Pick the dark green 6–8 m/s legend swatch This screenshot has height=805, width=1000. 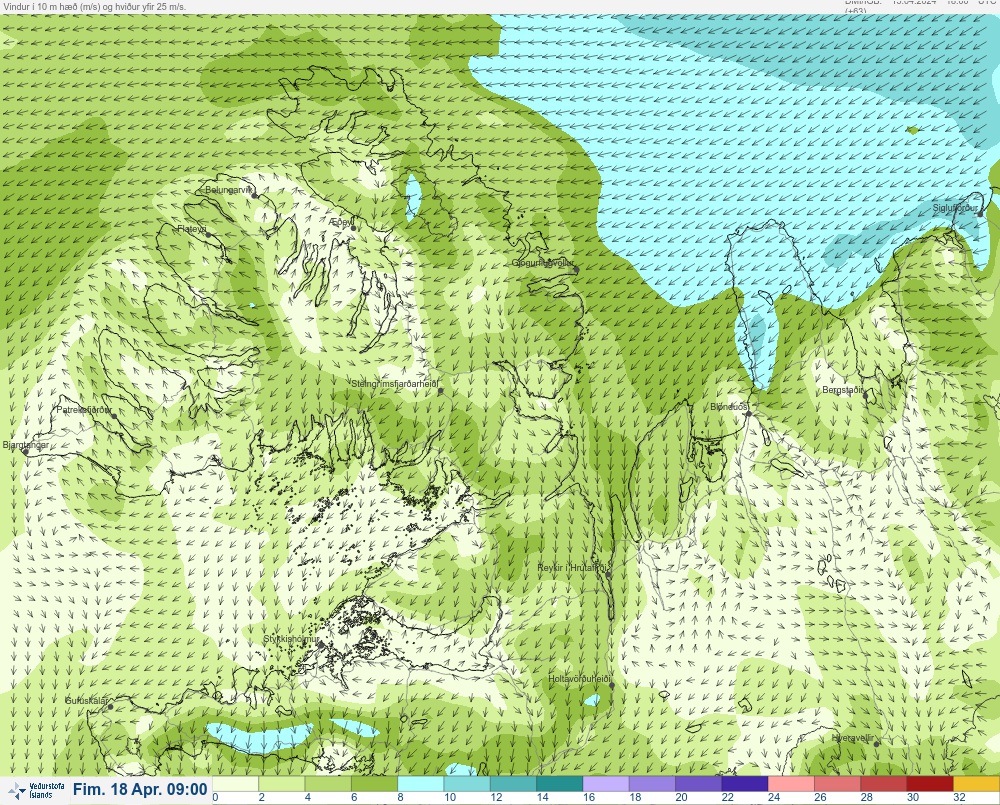pos(374,783)
